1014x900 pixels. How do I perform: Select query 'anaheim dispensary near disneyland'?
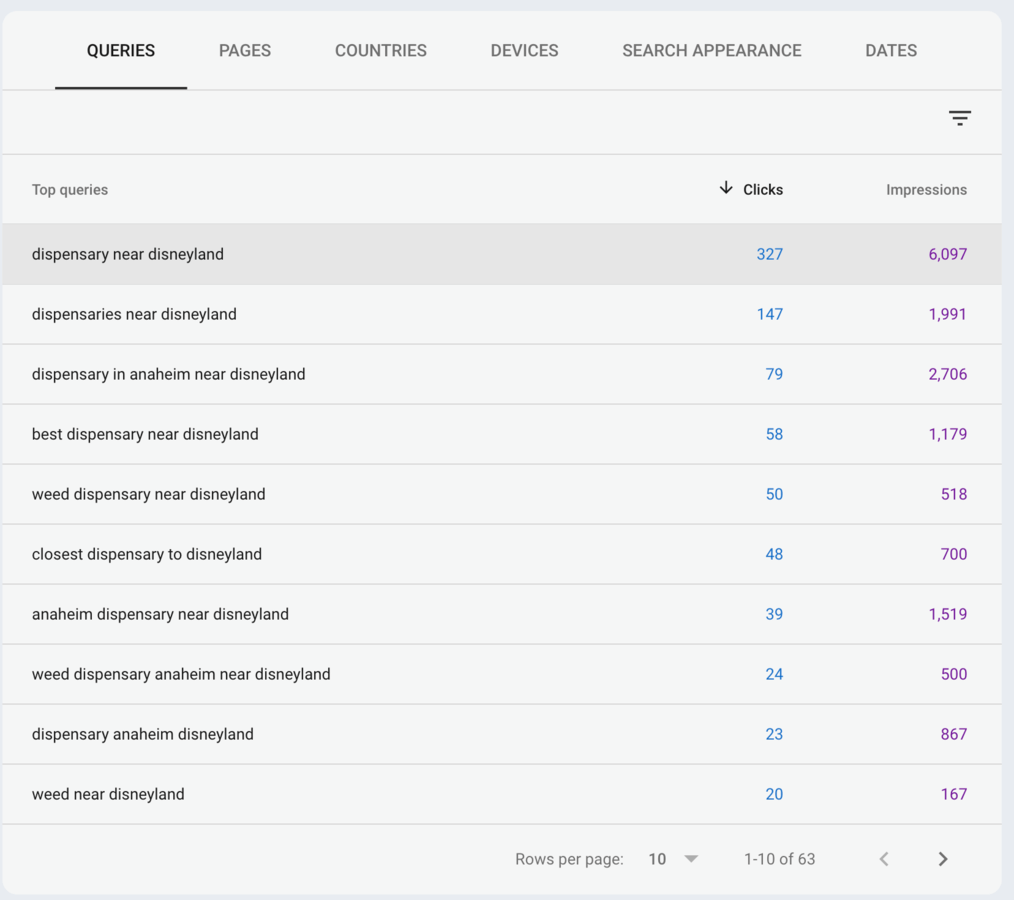(160, 614)
